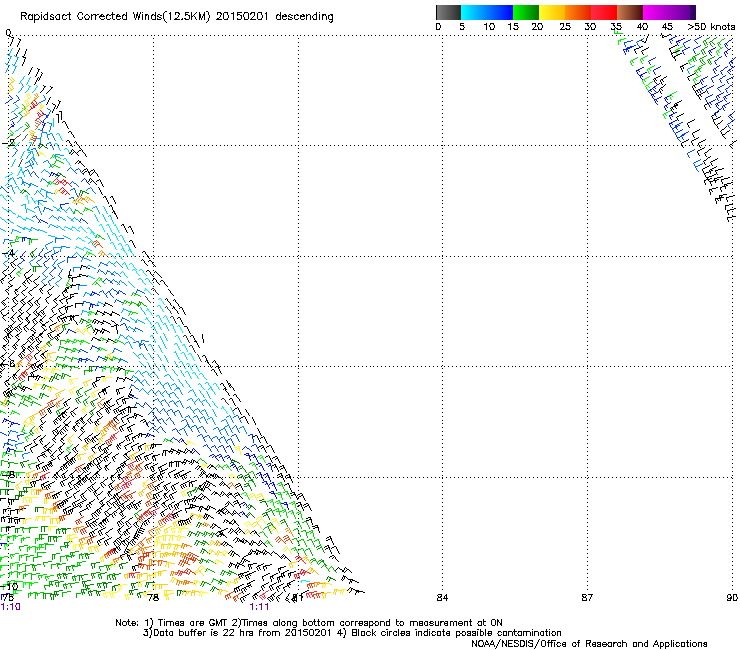Click the '78' longitude axis label
This screenshot has width=740, height=650.
pyautogui.click(x=153, y=598)
